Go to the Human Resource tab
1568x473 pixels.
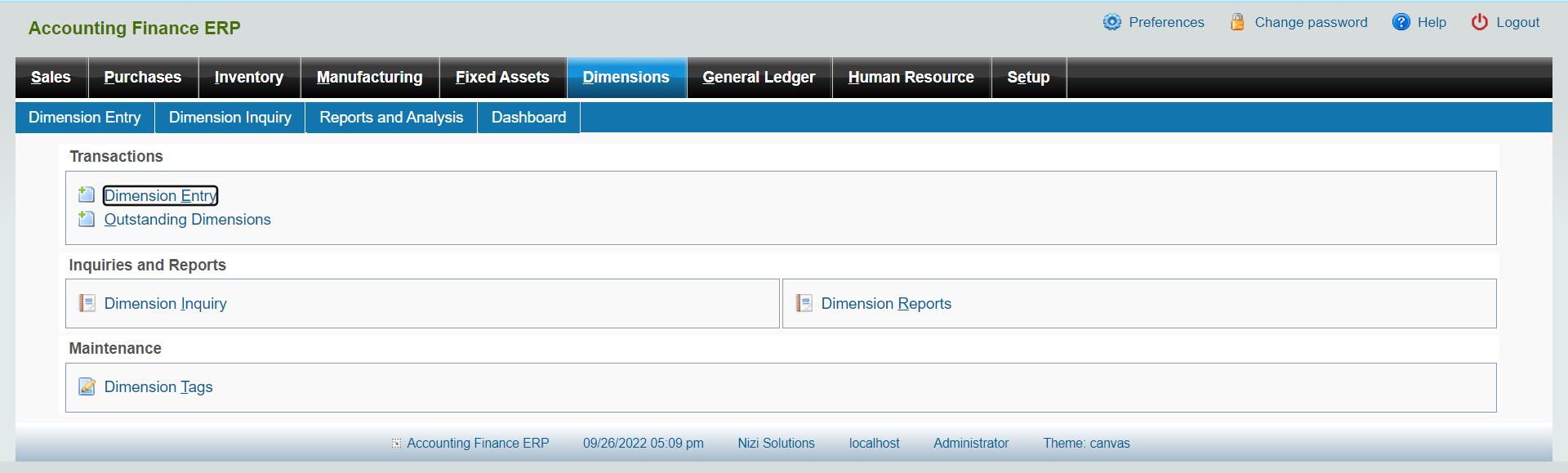pos(911,78)
